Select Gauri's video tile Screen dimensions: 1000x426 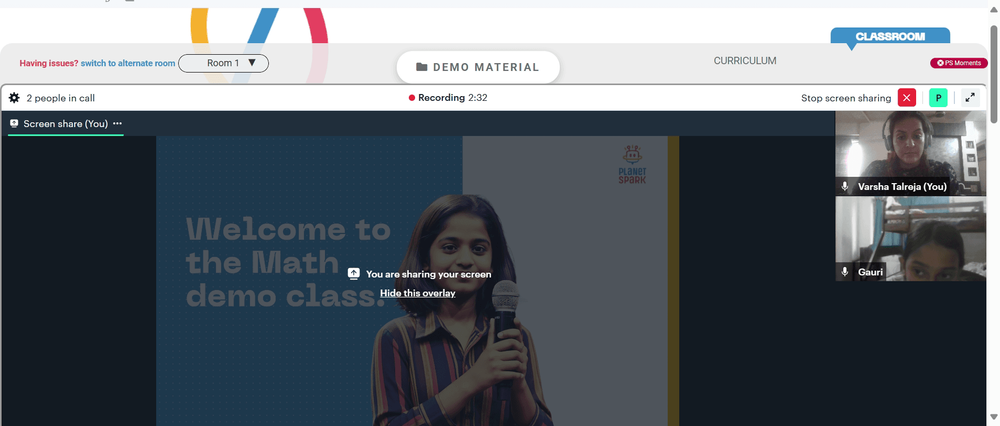(x=910, y=239)
